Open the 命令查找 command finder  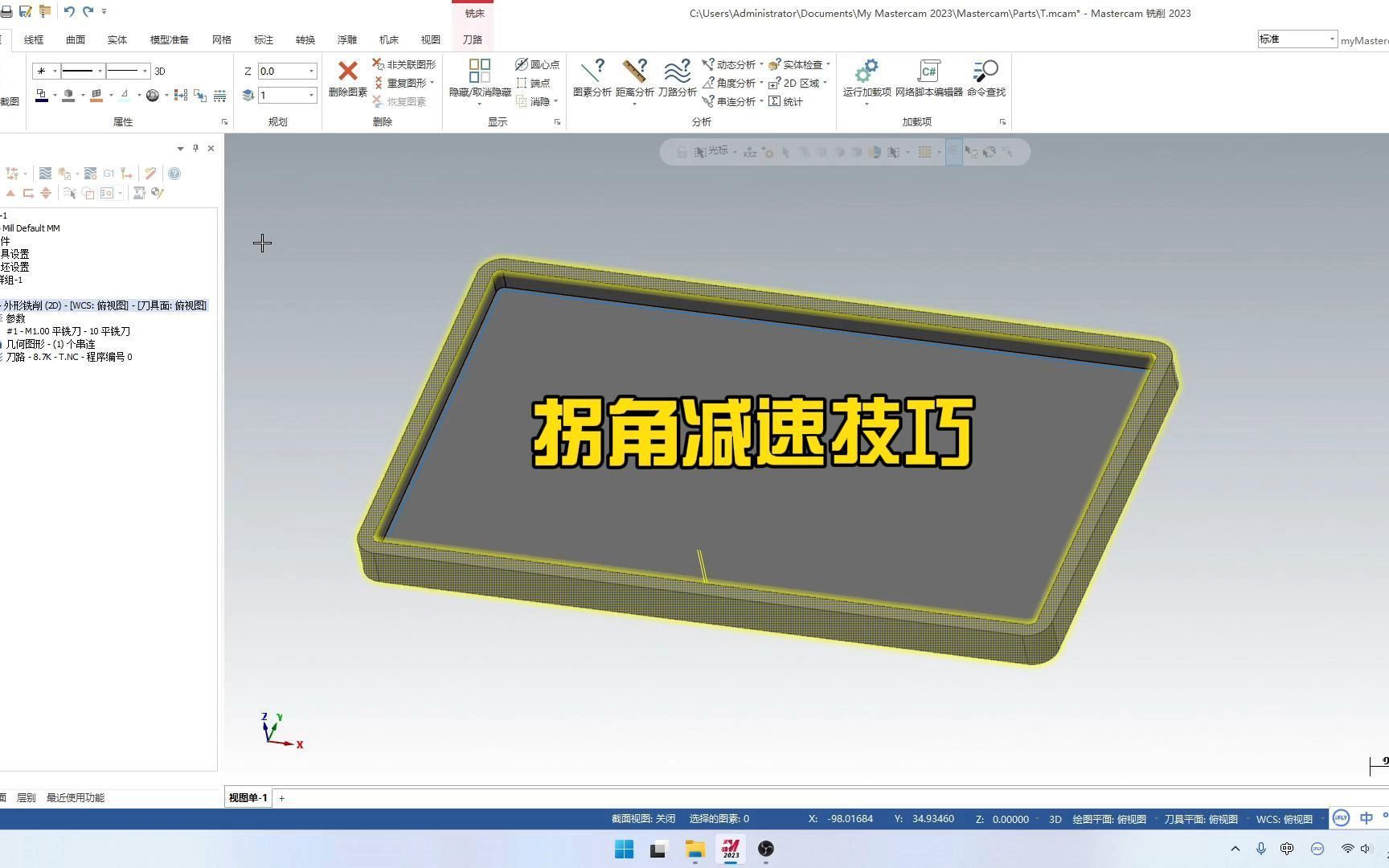[985, 78]
